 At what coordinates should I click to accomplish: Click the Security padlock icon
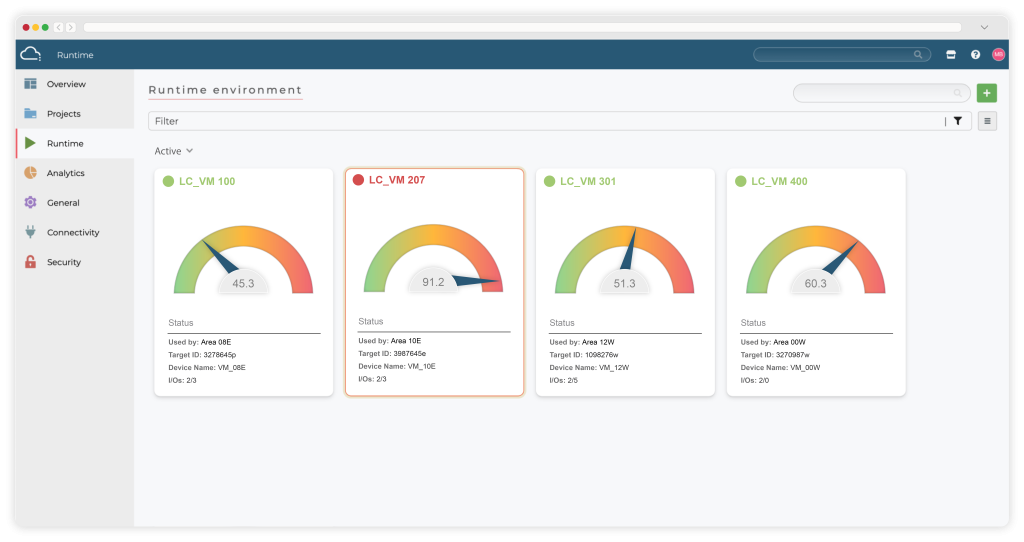point(30,262)
